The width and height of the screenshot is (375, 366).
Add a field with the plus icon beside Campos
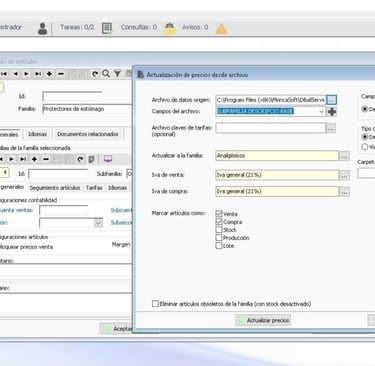332,112
